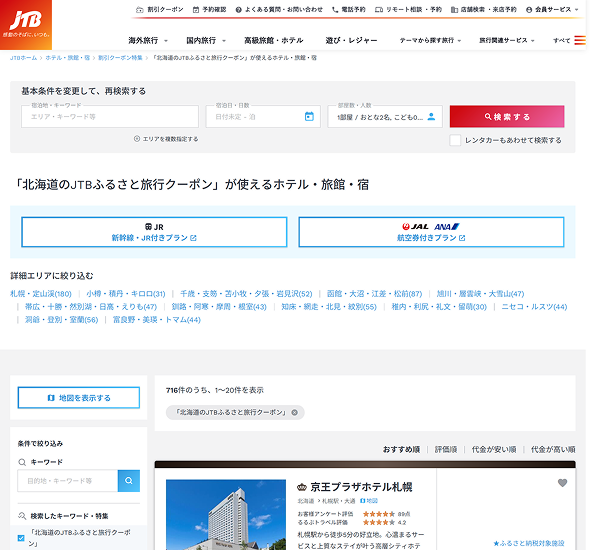This screenshot has width=590, height=550.
Task: Sort by おすすめ順
Action: coord(401,450)
